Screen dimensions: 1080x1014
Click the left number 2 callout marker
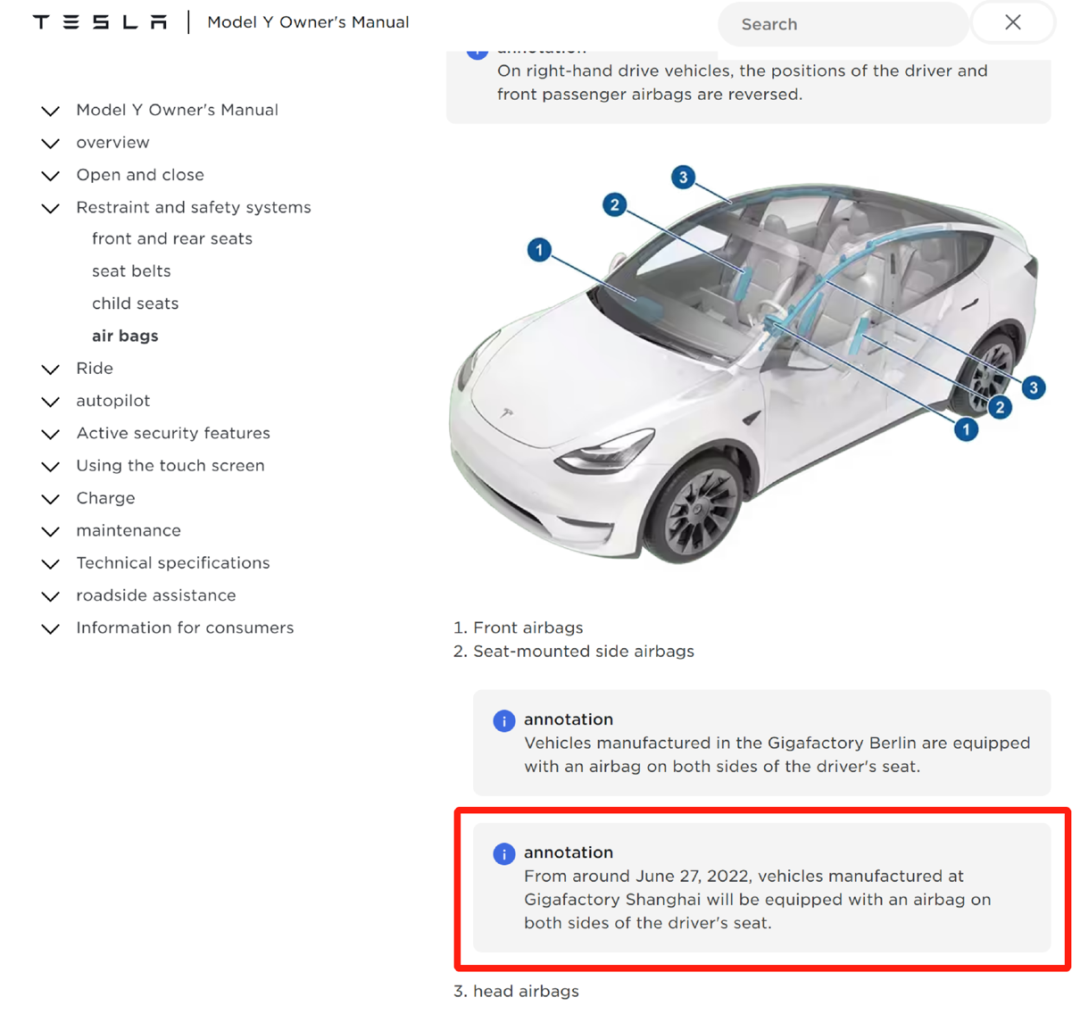(614, 205)
